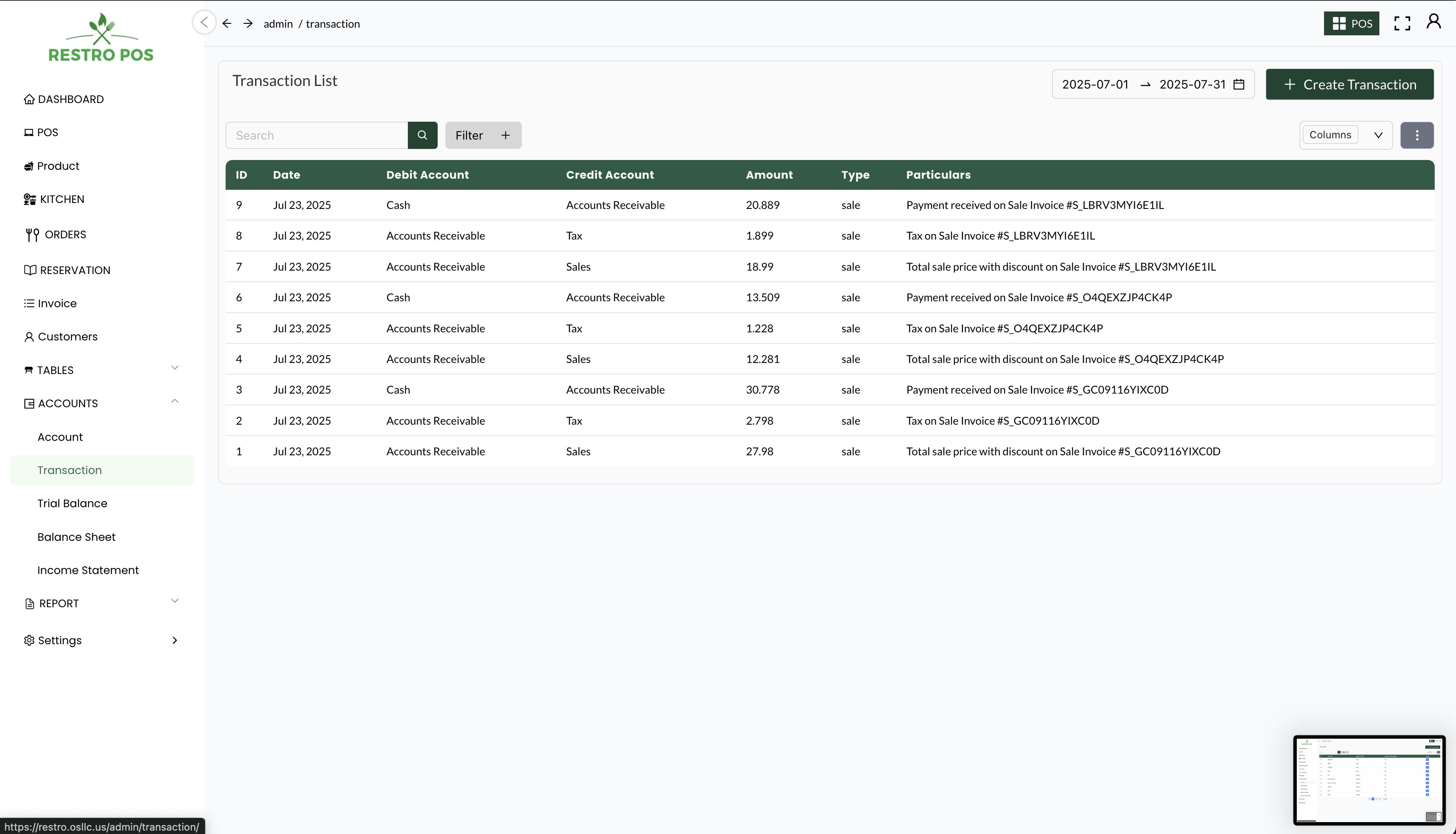The image size is (1456, 834).
Task: Add a filter with Filter button
Action: pyautogui.click(x=482, y=135)
